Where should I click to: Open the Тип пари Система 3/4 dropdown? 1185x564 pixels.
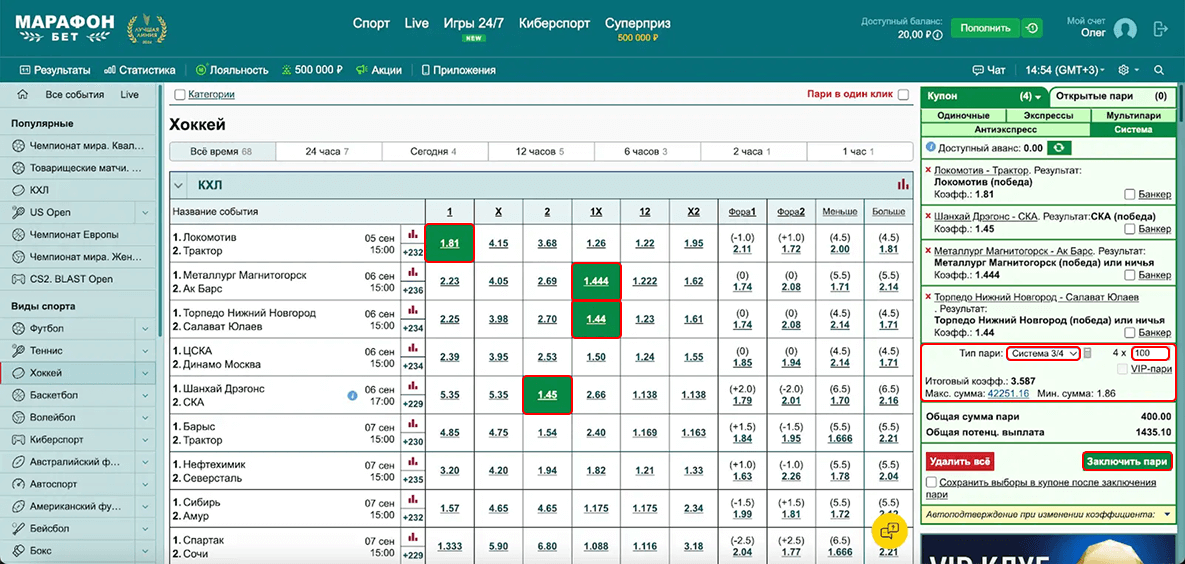pos(1043,354)
